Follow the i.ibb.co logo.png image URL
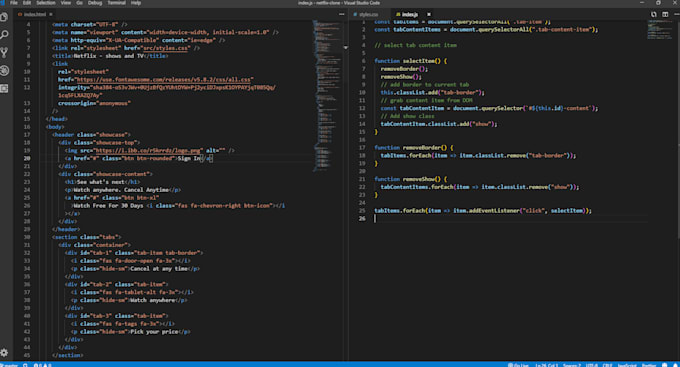This screenshot has height=367, width=680. pos(148,151)
